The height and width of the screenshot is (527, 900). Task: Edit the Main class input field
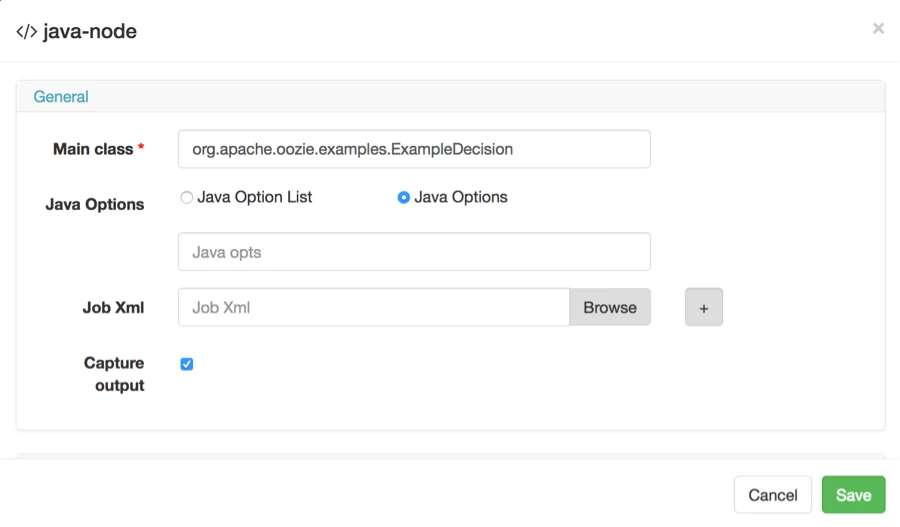pyautogui.click(x=414, y=149)
